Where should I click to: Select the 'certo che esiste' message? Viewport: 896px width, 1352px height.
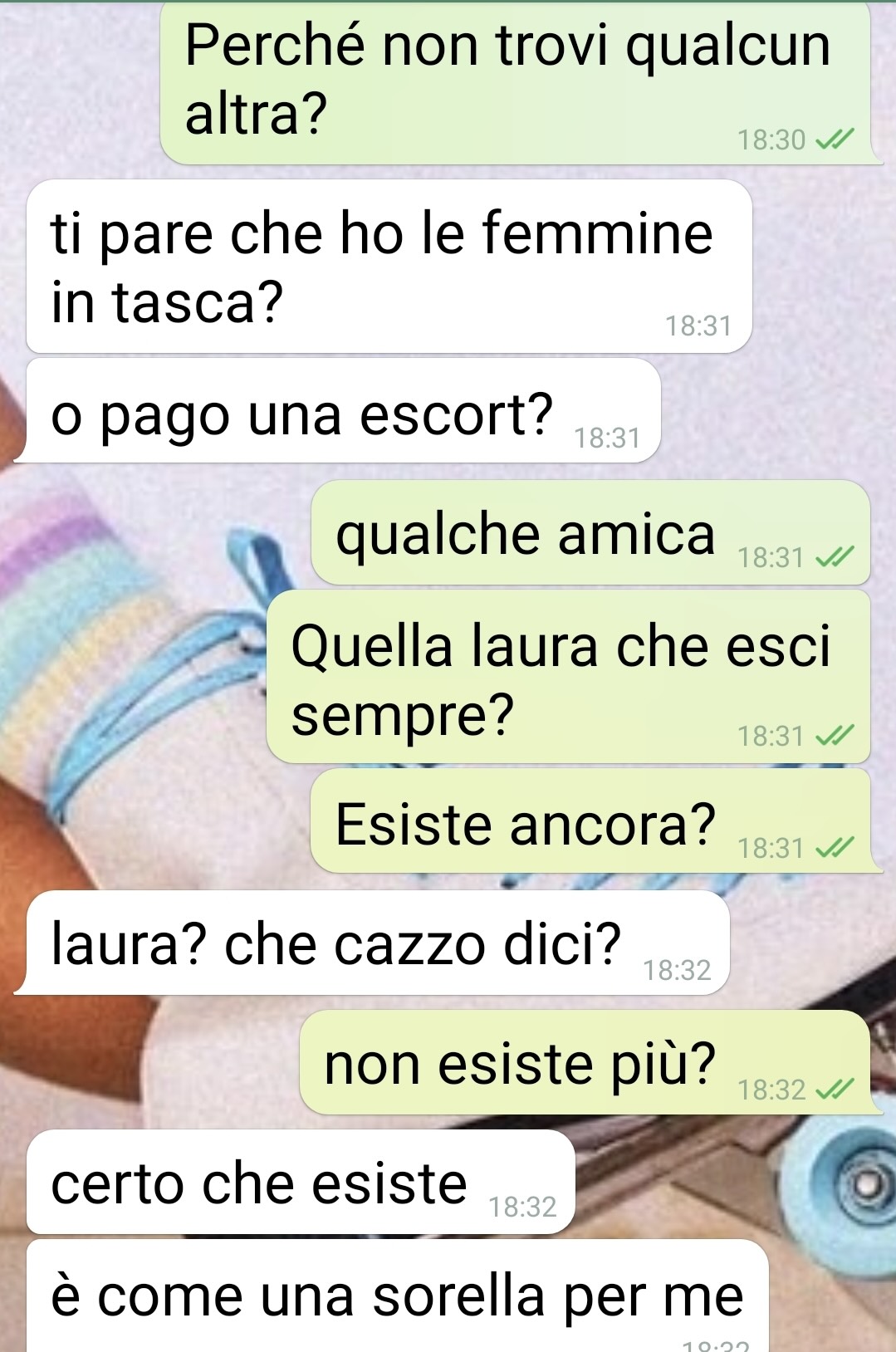[x=301, y=1182]
